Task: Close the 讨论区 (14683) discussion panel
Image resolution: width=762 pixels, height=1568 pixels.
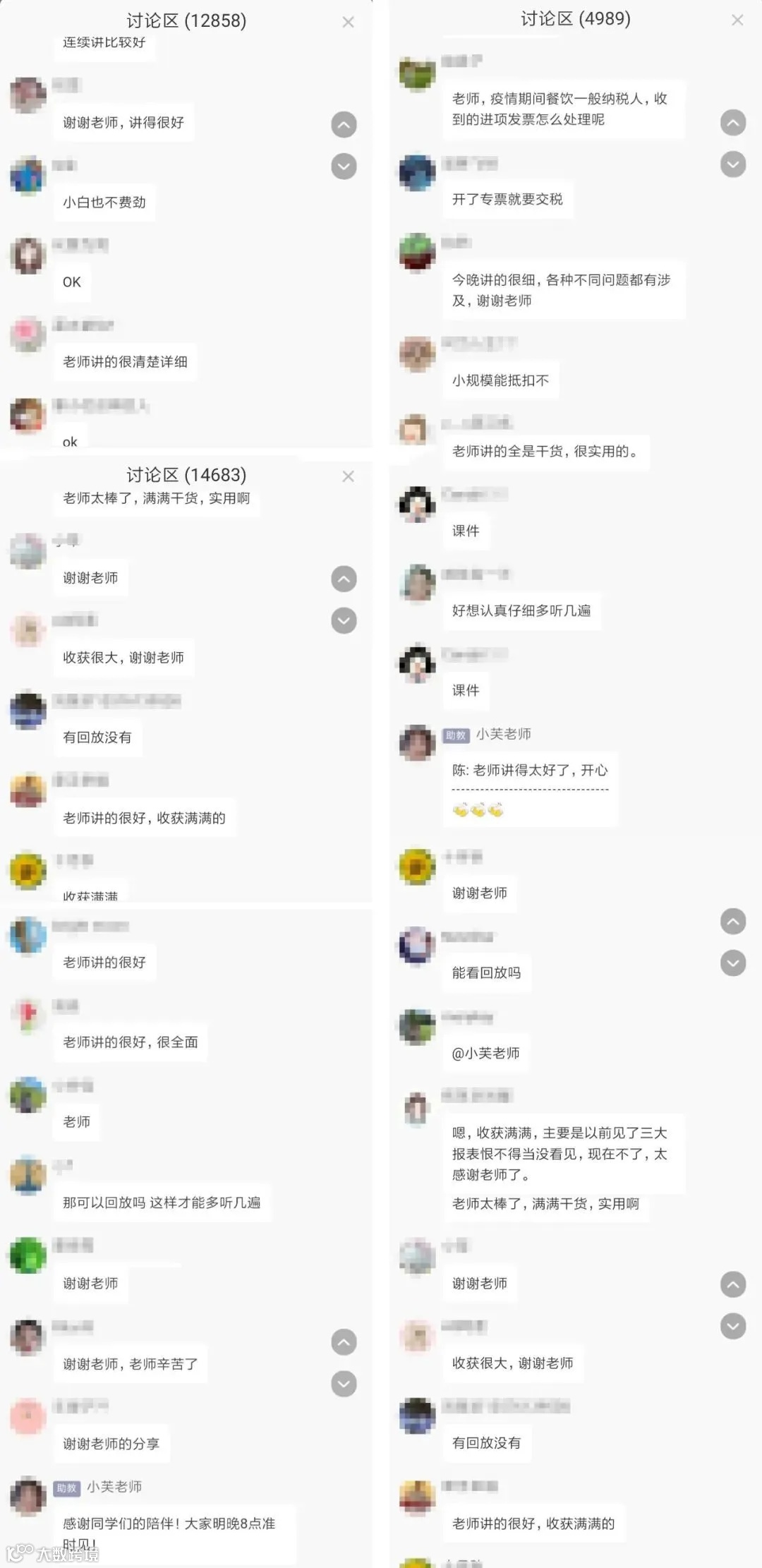Action: (x=348, y=476)
